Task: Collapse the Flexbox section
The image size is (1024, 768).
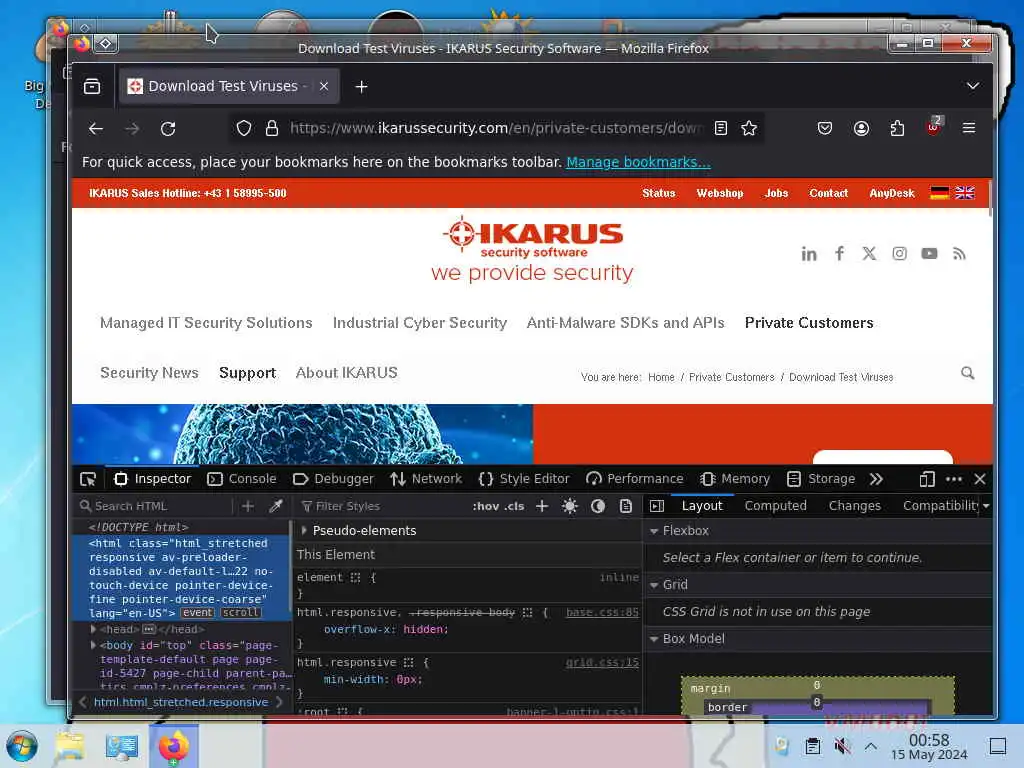Action: [x=654, y=532]
